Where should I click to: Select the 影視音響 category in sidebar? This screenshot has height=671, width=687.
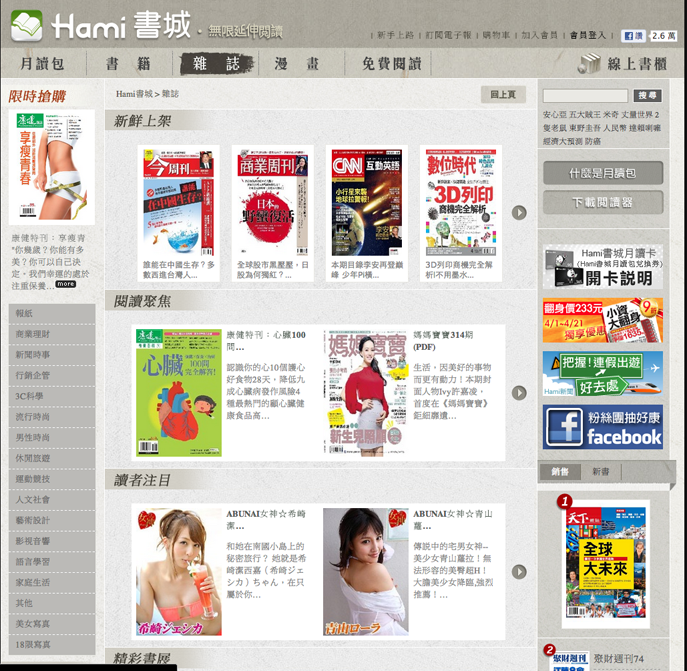[x=52, y=541]
